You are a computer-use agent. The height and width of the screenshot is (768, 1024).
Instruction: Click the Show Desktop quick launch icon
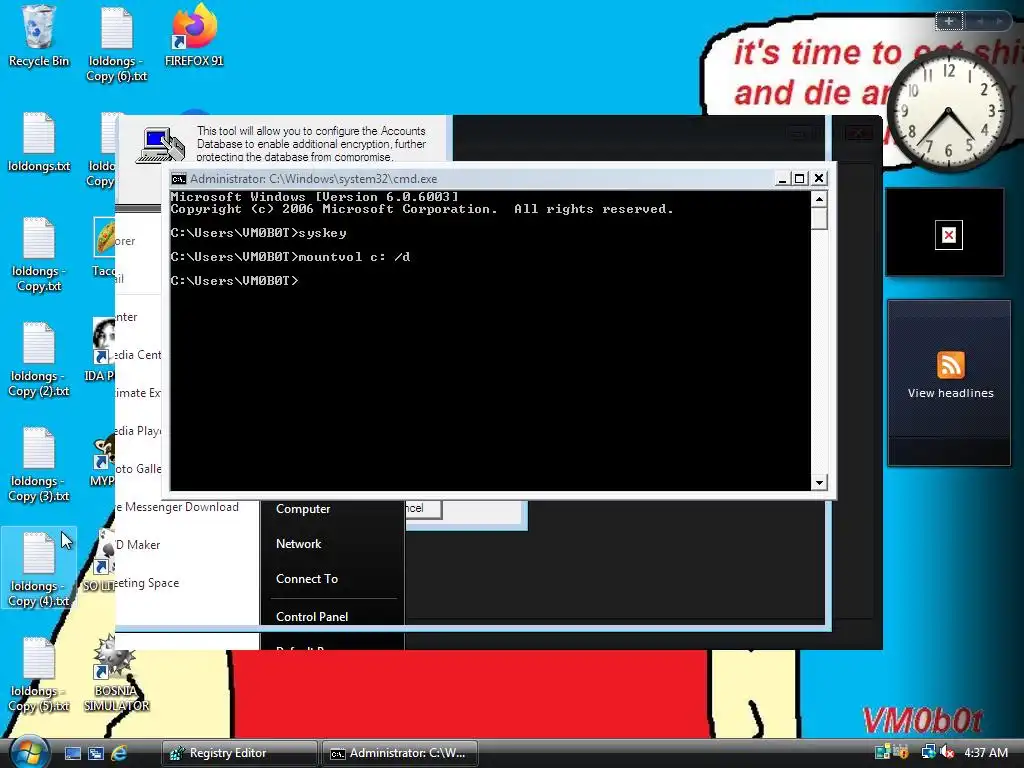click(72, 753)
